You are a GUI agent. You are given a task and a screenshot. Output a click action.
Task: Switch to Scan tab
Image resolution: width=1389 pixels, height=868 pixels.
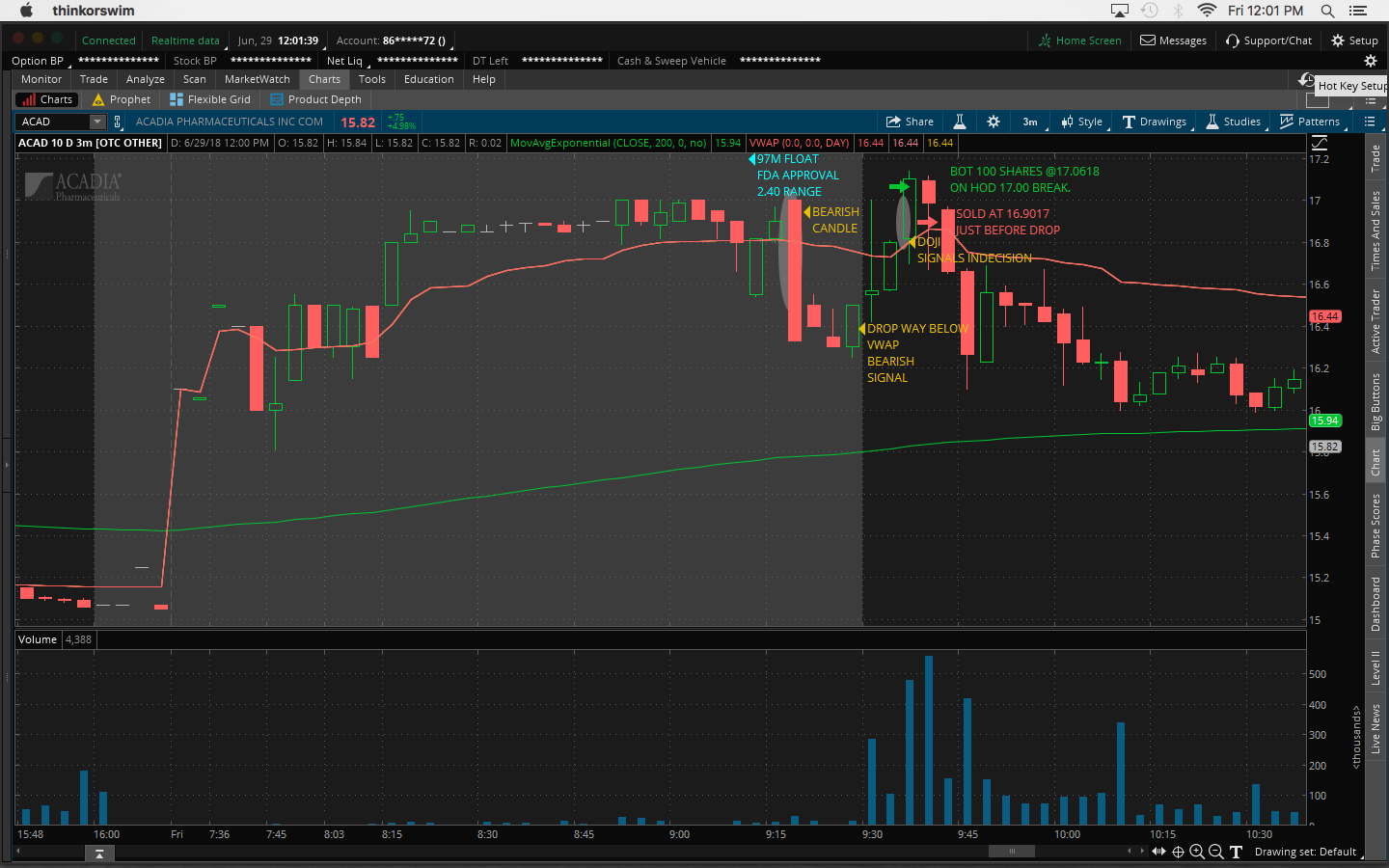pyautogui.click(x=195, y=79)
